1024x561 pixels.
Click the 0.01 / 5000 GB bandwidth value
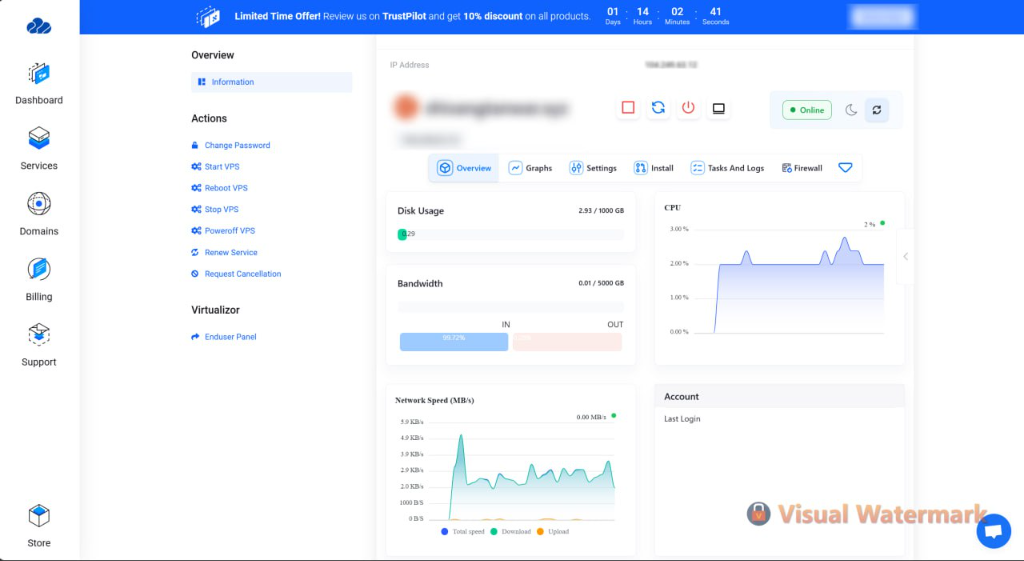pos(601,283)
